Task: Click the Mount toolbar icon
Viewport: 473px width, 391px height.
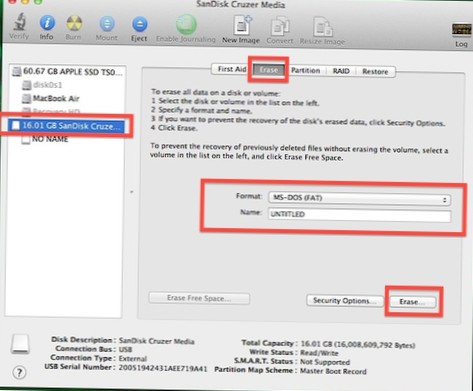Action: [107, 24]
